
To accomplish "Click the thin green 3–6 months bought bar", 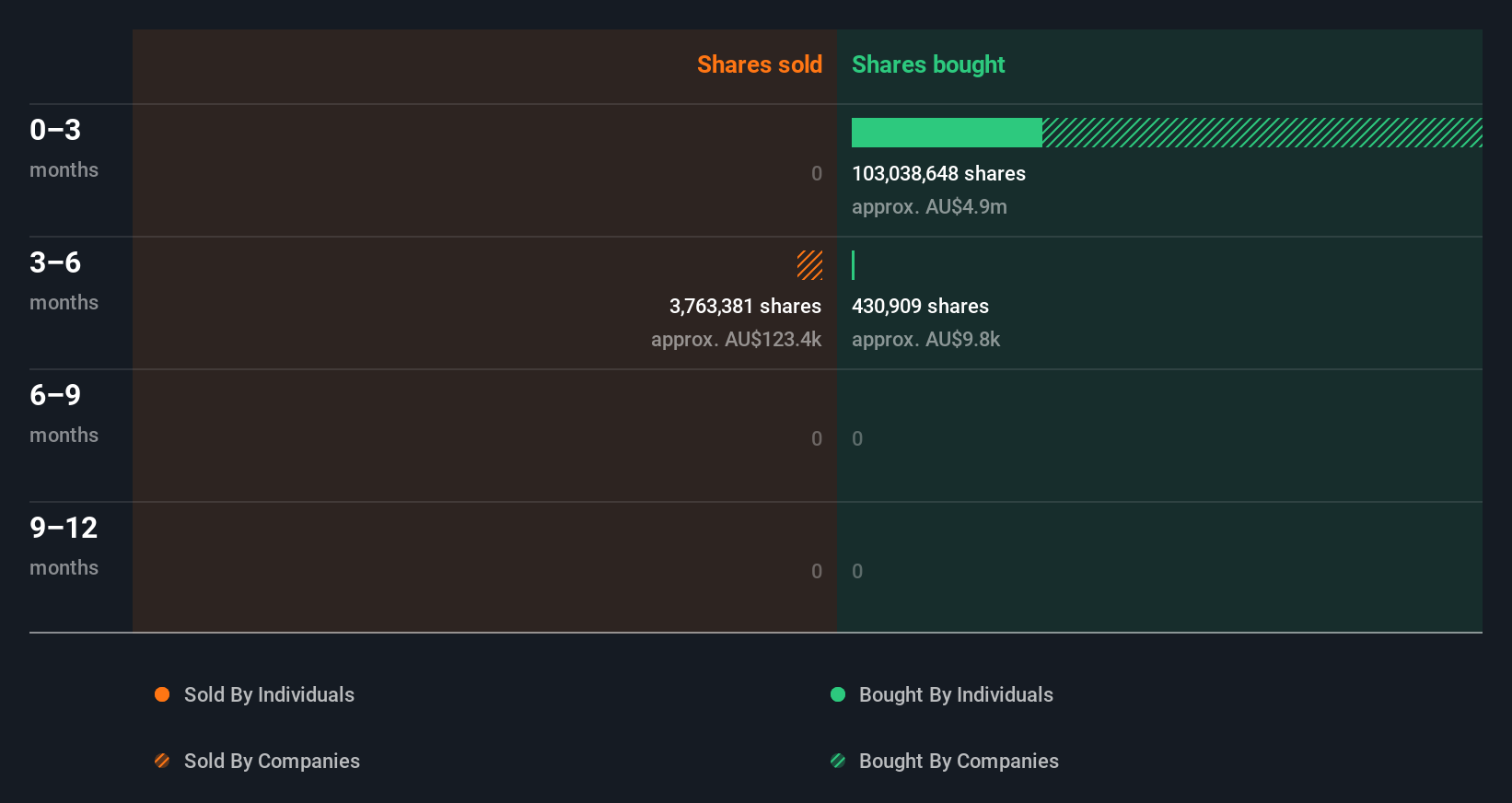I will [x=854, y=265].
